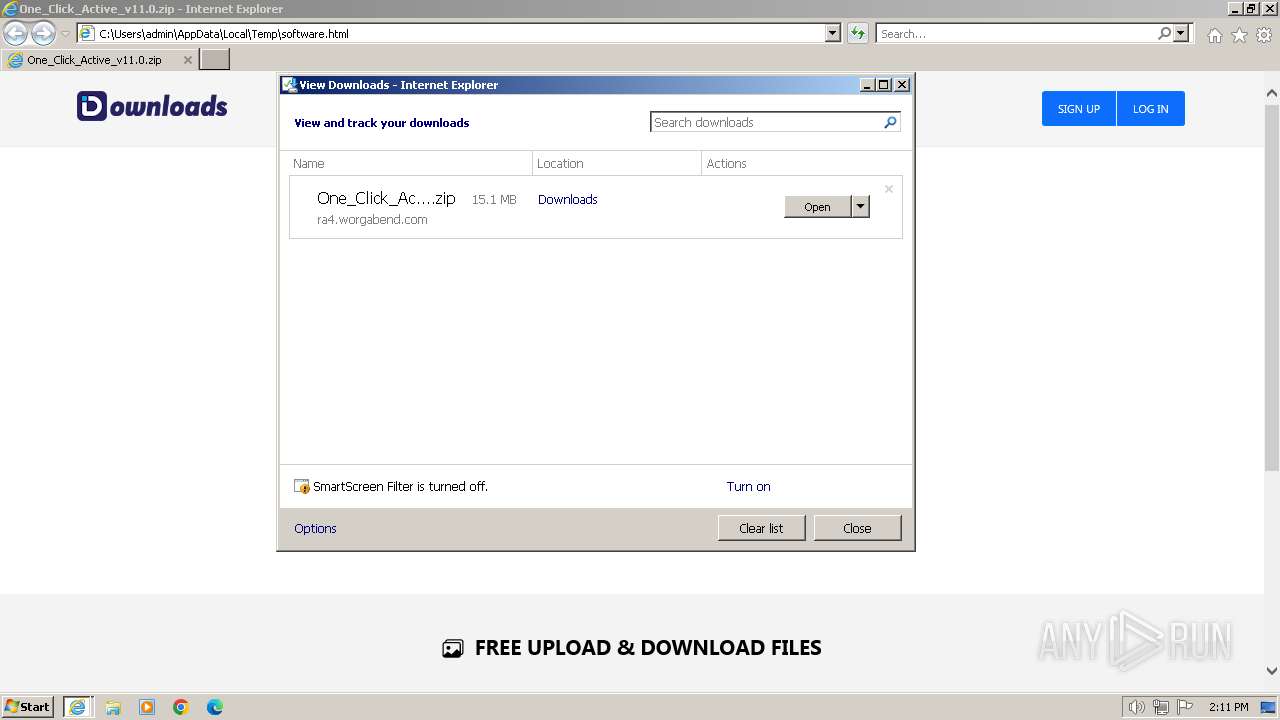Click LOG IN button on the page
This screenshot has width=1280, height=720.
pyautogui.click(x=1150, y=109)
